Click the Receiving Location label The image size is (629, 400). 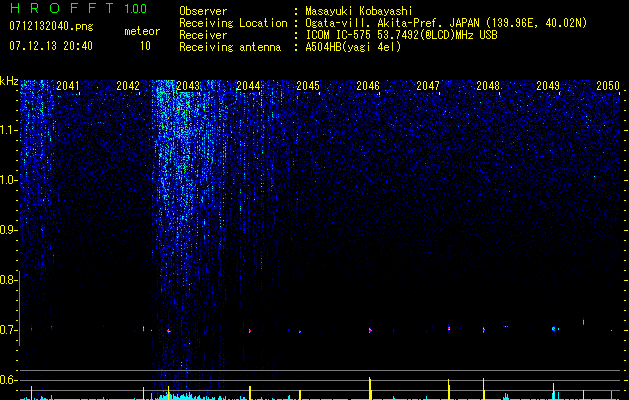(x=233, y=23)
